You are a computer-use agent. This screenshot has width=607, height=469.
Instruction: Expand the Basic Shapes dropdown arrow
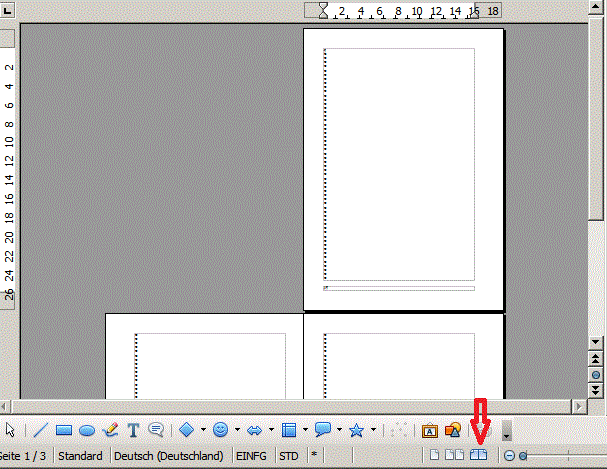click(x=201, y=430)
